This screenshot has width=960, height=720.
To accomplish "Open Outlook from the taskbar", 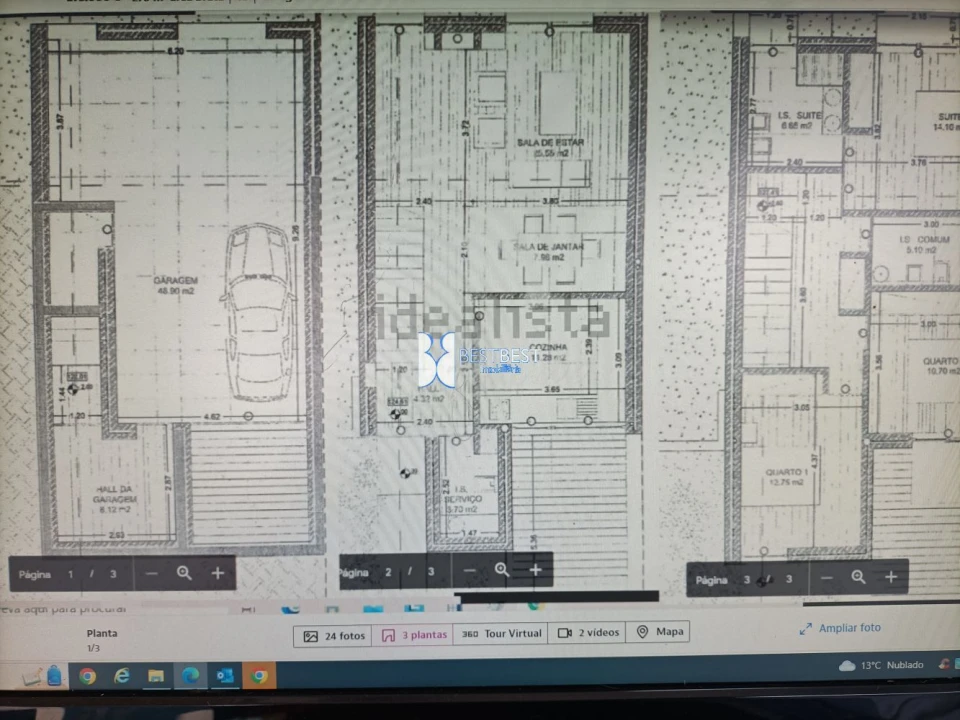I will point(224,677).
